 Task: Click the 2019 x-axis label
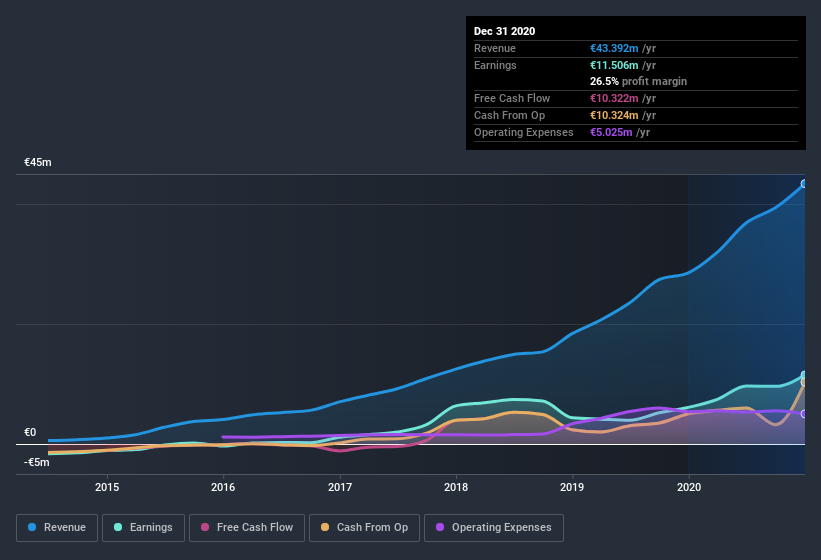coord(572,487)
